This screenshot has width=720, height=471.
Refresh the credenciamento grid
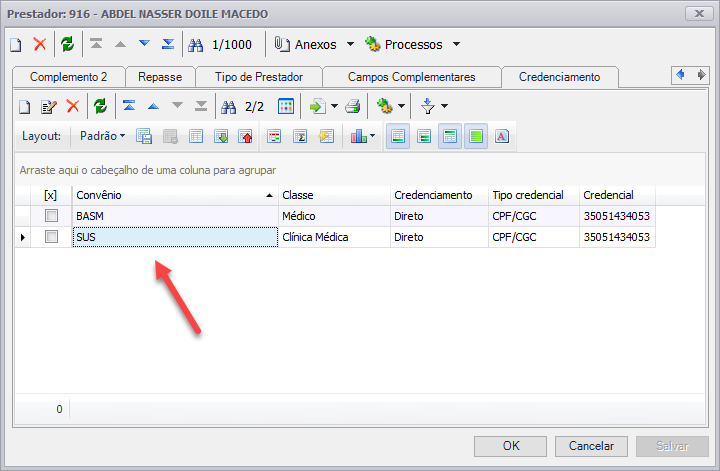coord(100,107)
